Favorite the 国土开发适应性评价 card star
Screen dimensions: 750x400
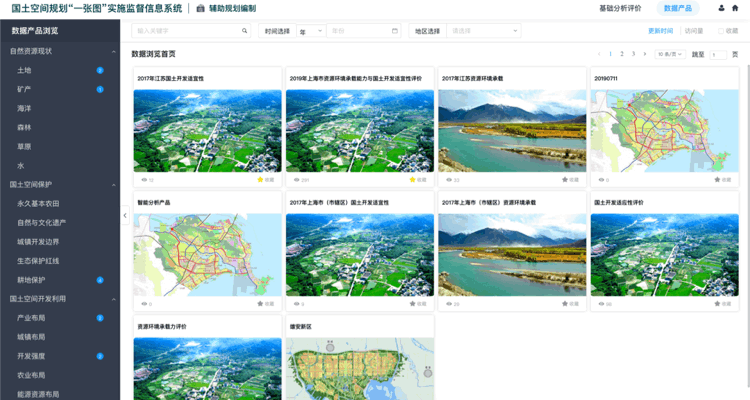717,303
